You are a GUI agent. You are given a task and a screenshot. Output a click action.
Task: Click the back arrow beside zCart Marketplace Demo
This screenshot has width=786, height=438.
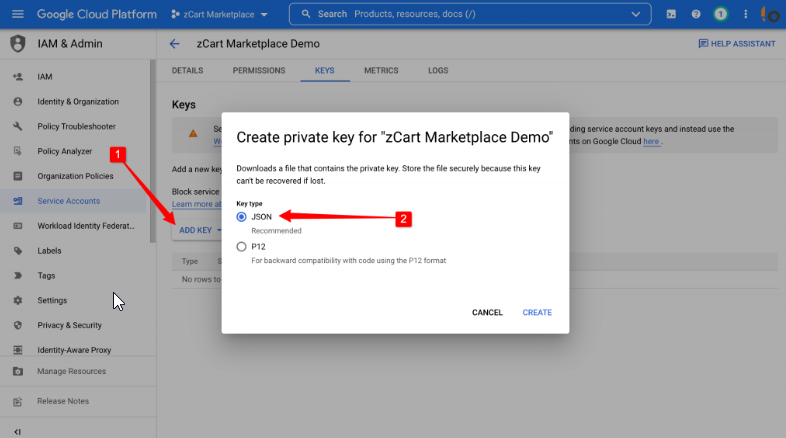pyautogui.click(x=174, y=44)
